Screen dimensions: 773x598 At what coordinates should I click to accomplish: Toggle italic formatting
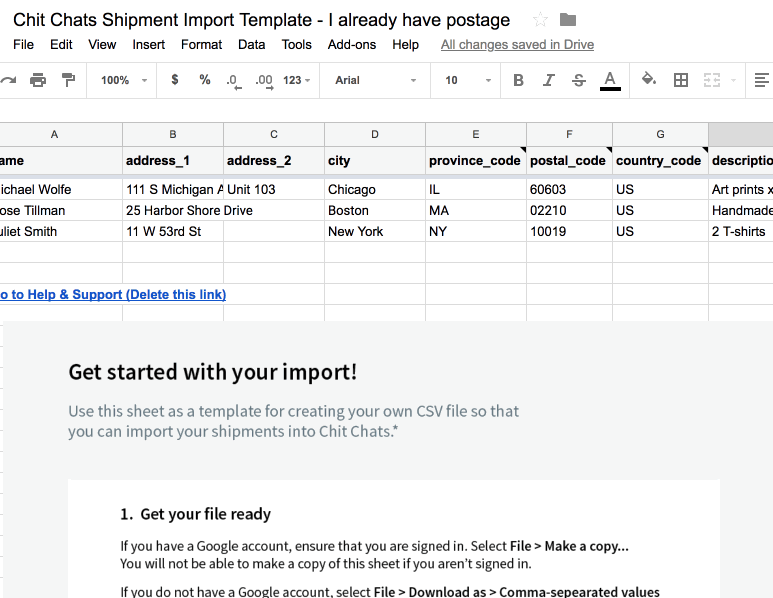549,80
